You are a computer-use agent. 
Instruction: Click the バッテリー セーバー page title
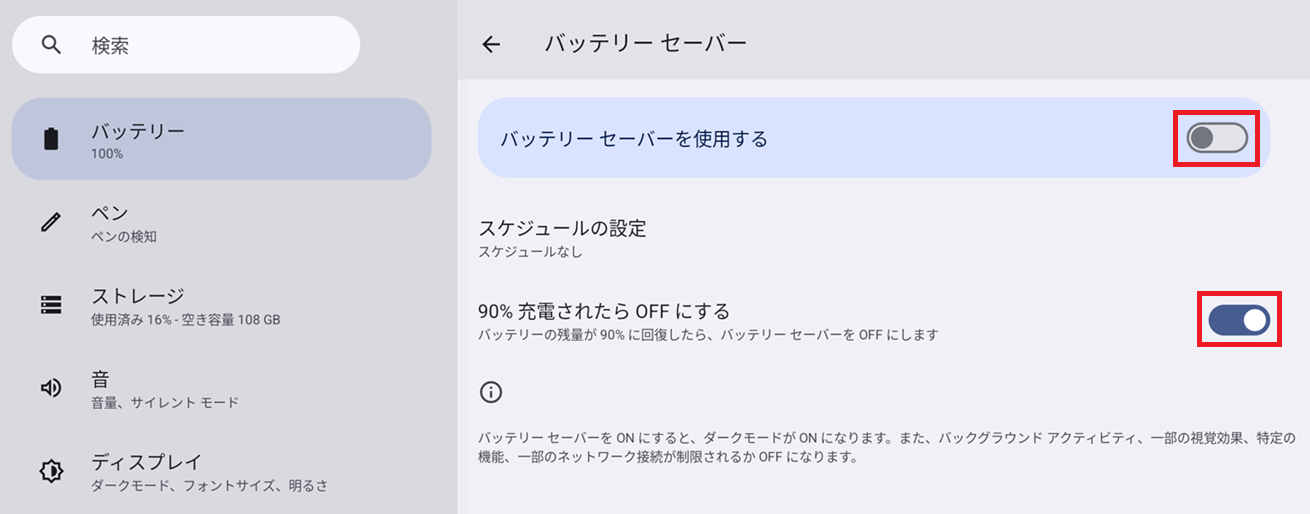point(645,43)
